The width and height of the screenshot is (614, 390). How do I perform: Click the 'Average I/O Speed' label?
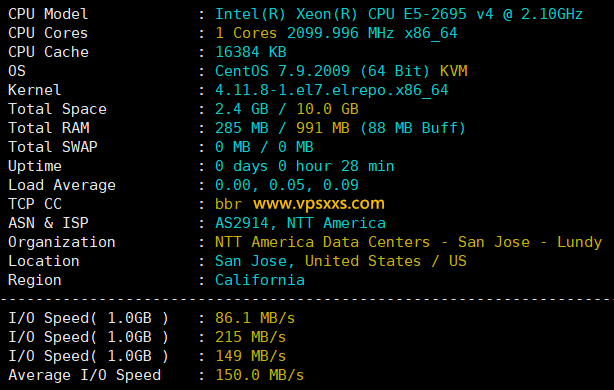85,375
